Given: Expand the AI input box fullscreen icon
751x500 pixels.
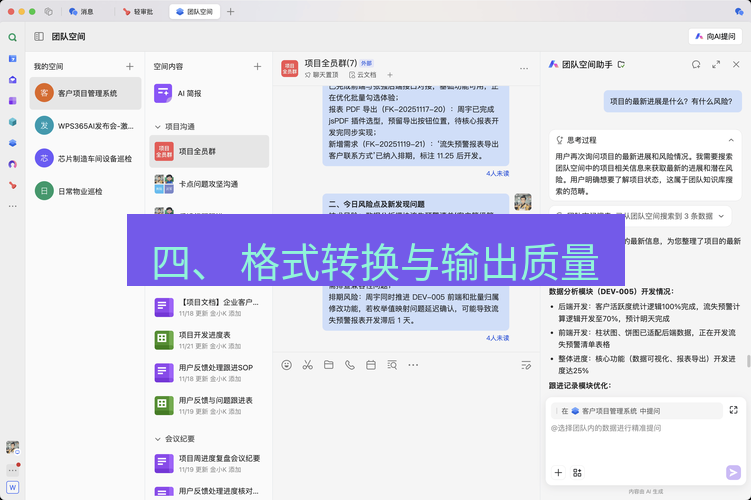Looking at the screenshot, I should pos(733,410).
